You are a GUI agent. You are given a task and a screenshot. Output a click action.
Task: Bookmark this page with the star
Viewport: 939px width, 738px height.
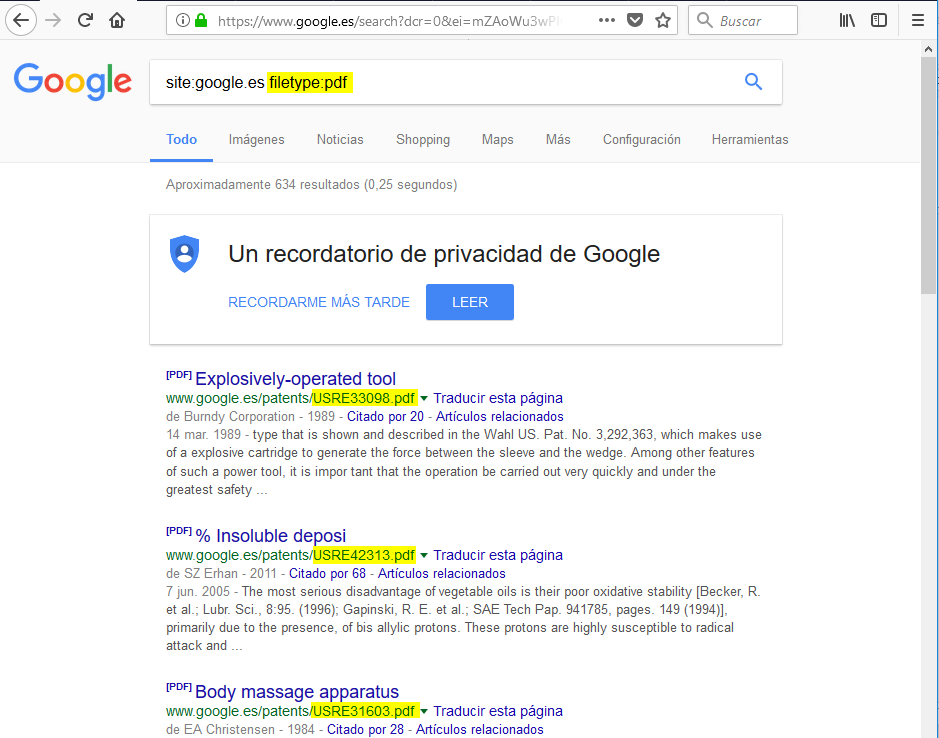[663, 20]
